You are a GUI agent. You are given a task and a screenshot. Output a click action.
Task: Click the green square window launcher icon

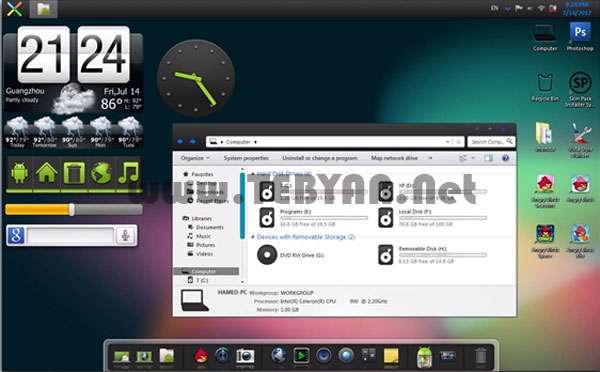[x=74, y=173]
